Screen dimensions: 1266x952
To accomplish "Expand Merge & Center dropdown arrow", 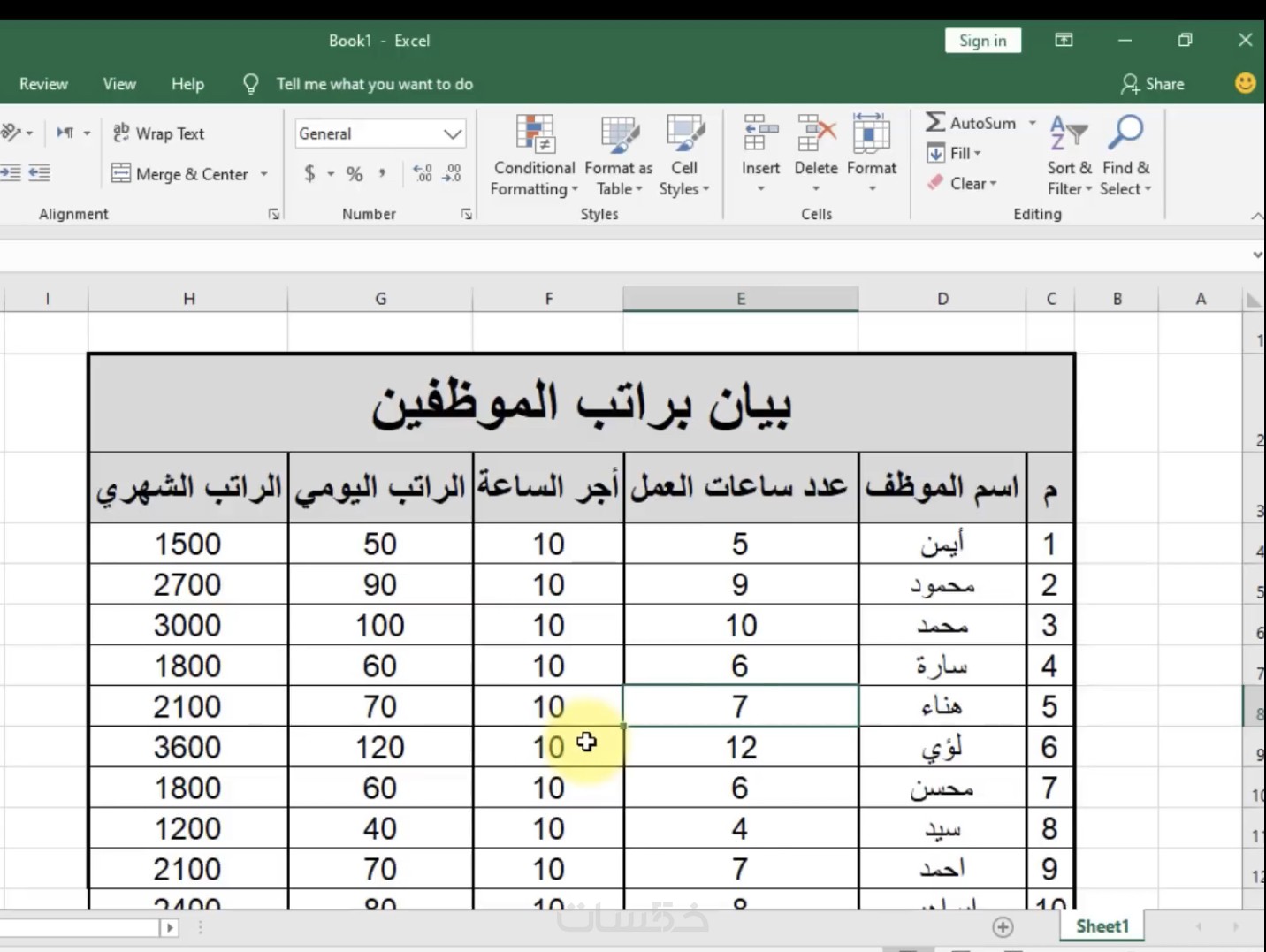I will coord(263,174).
